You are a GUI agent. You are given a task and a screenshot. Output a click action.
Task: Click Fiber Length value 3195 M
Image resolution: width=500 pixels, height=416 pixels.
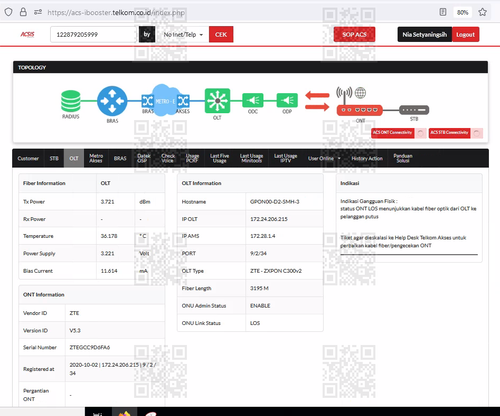[x=259, y=288]
